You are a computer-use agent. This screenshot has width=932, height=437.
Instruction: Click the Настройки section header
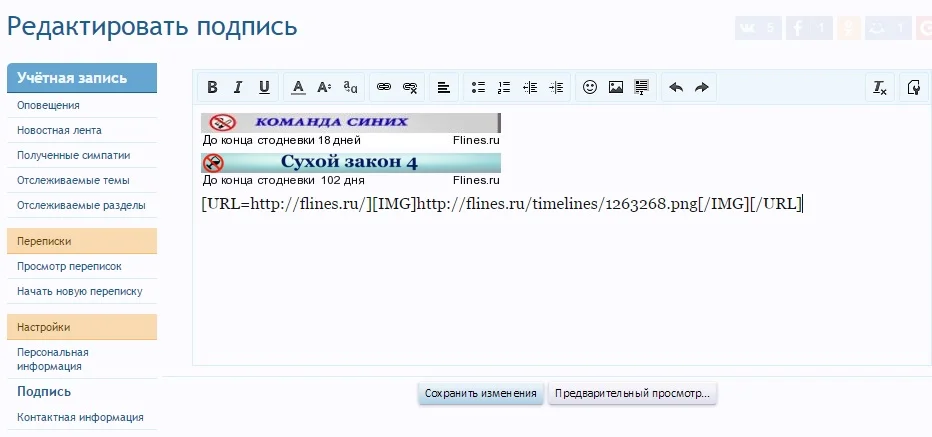coord(82,327)
